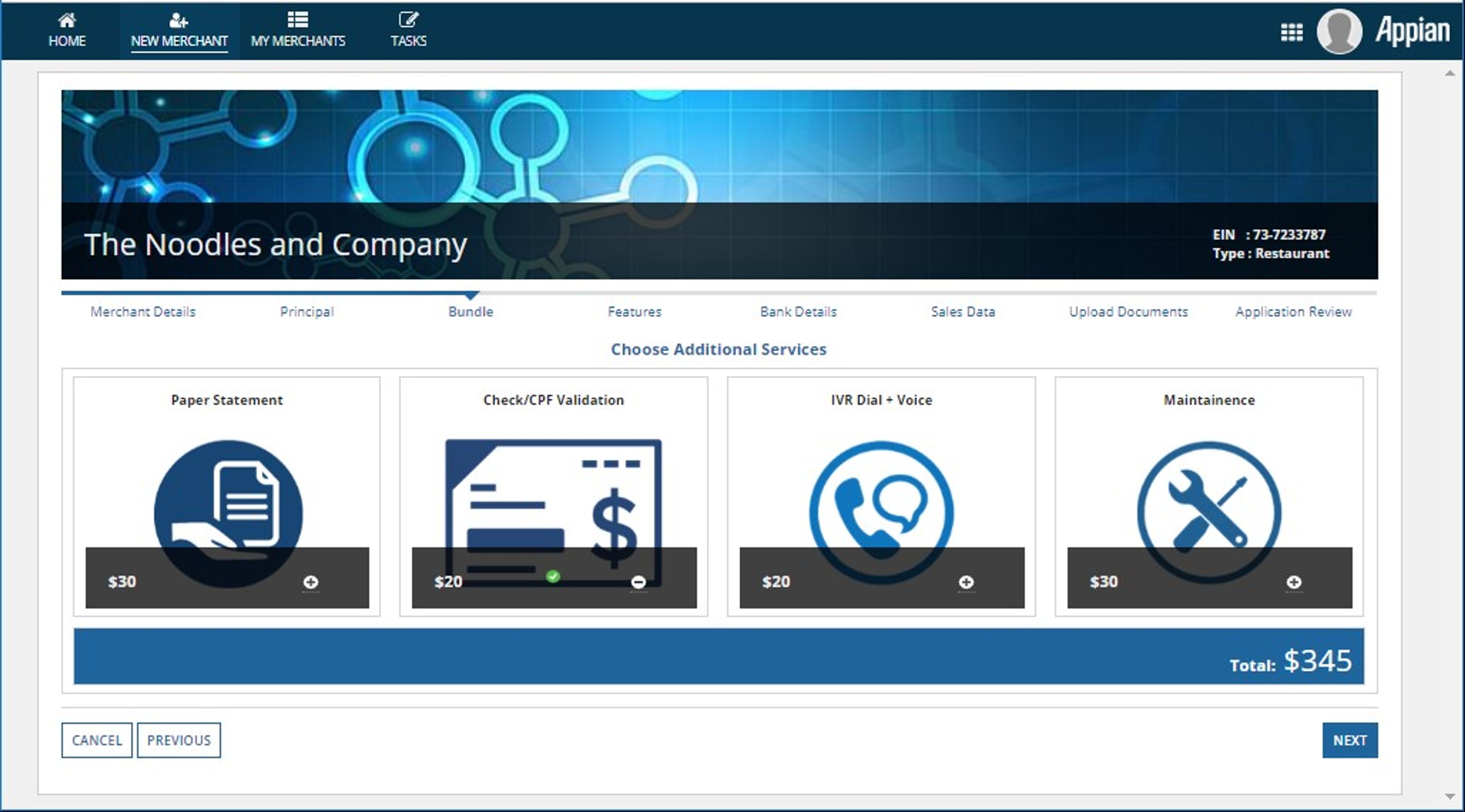Click the NEXT button
The width and height of the screenshot is (1465, 812).
tap(1349, 740)
